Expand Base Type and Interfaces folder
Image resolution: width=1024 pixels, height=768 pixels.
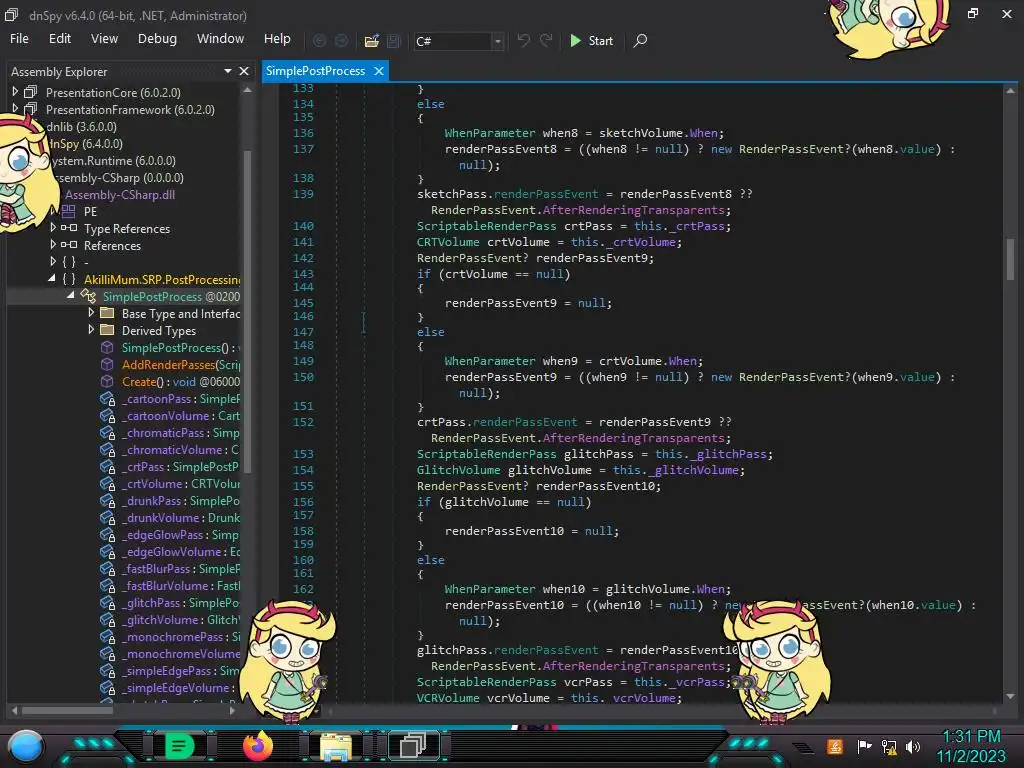click(x=91, y=313)
